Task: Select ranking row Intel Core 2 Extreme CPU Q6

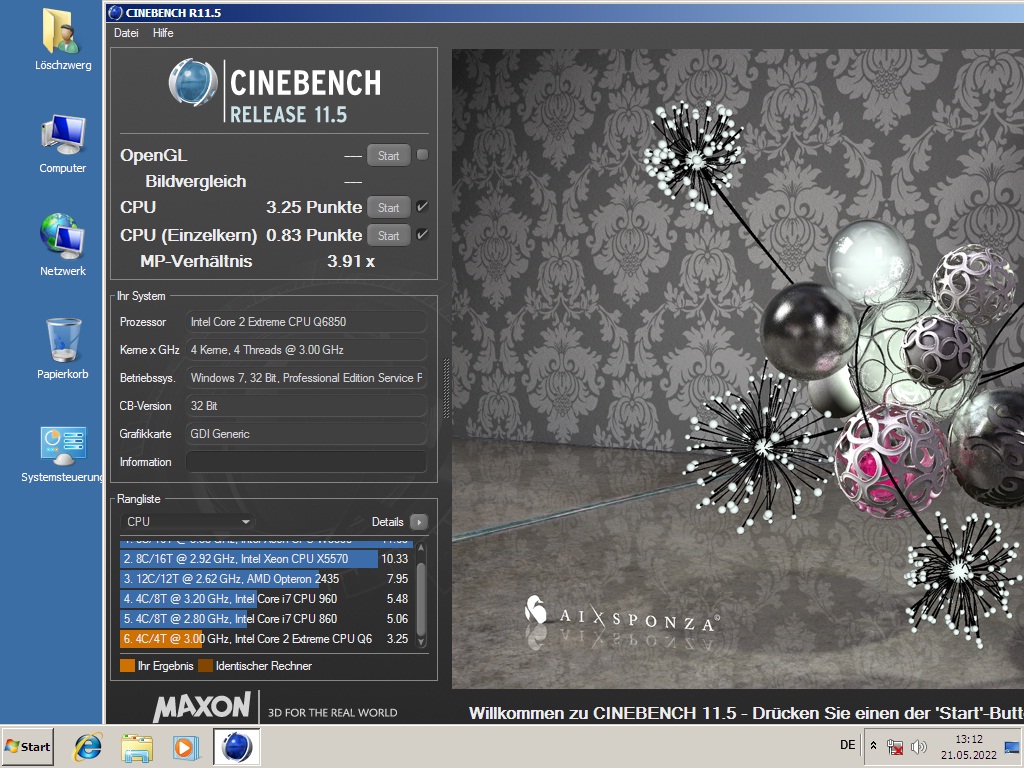Action: coord(266,639)
